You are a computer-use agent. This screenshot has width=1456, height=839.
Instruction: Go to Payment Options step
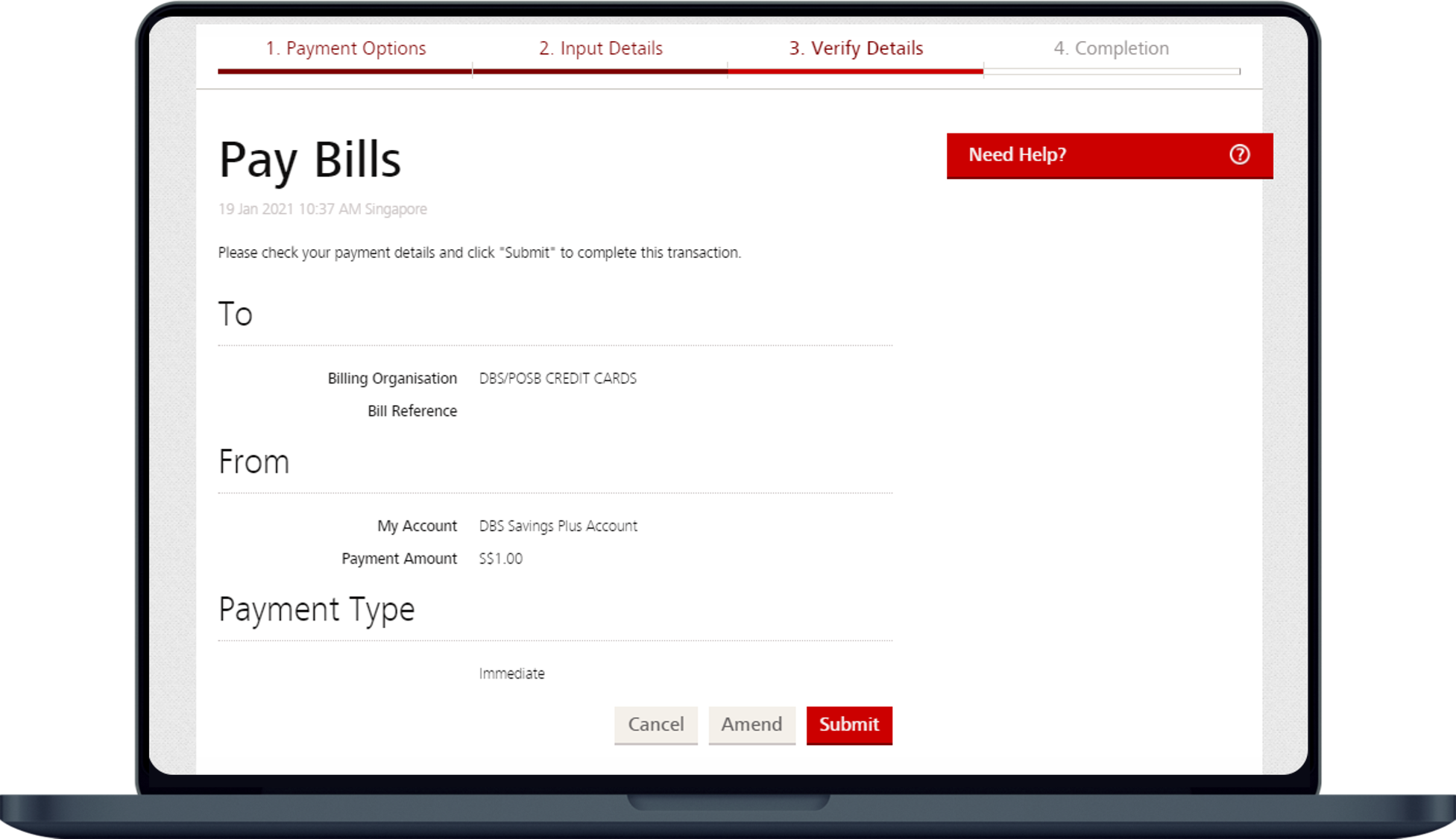pos(345,48)
